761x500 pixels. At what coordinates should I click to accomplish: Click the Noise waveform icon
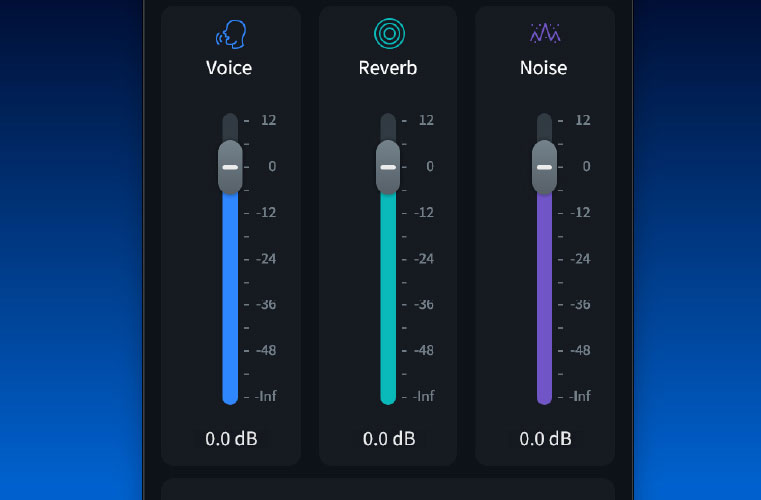pyautogui.click(x=544, y=34)
